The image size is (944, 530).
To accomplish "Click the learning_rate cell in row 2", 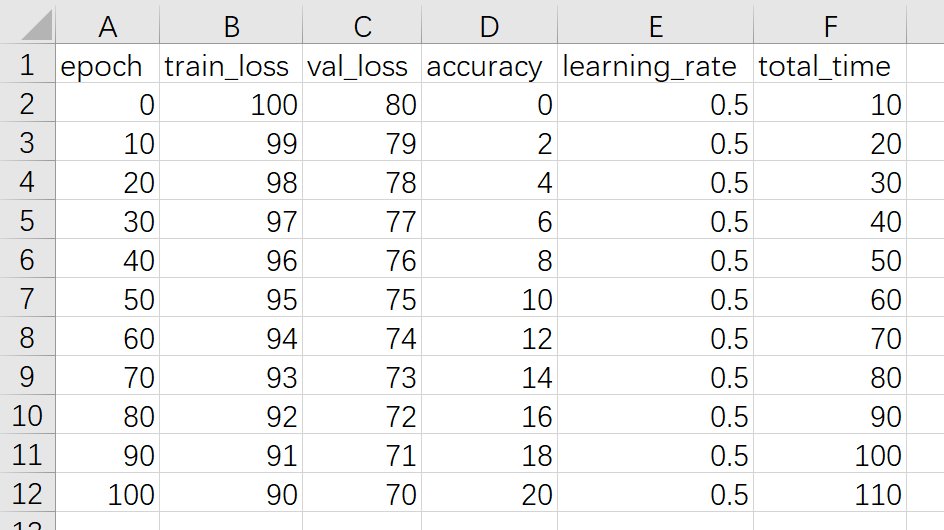I will pos(655,105).
